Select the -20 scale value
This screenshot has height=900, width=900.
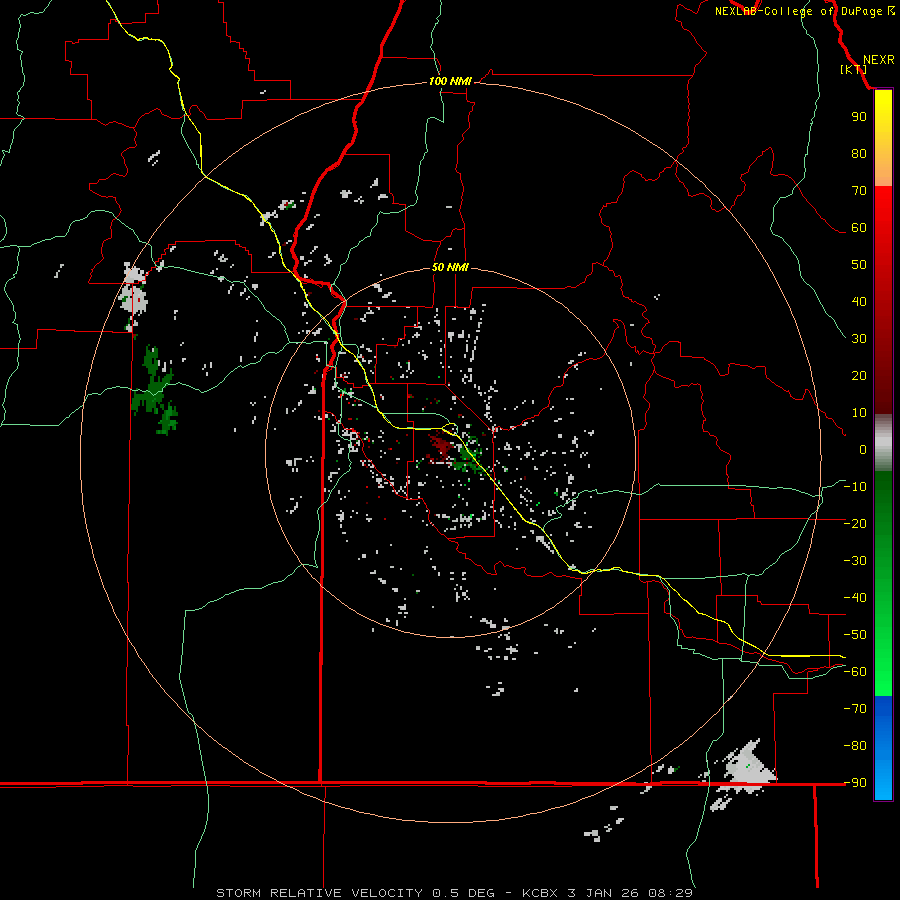coord(855,524)
